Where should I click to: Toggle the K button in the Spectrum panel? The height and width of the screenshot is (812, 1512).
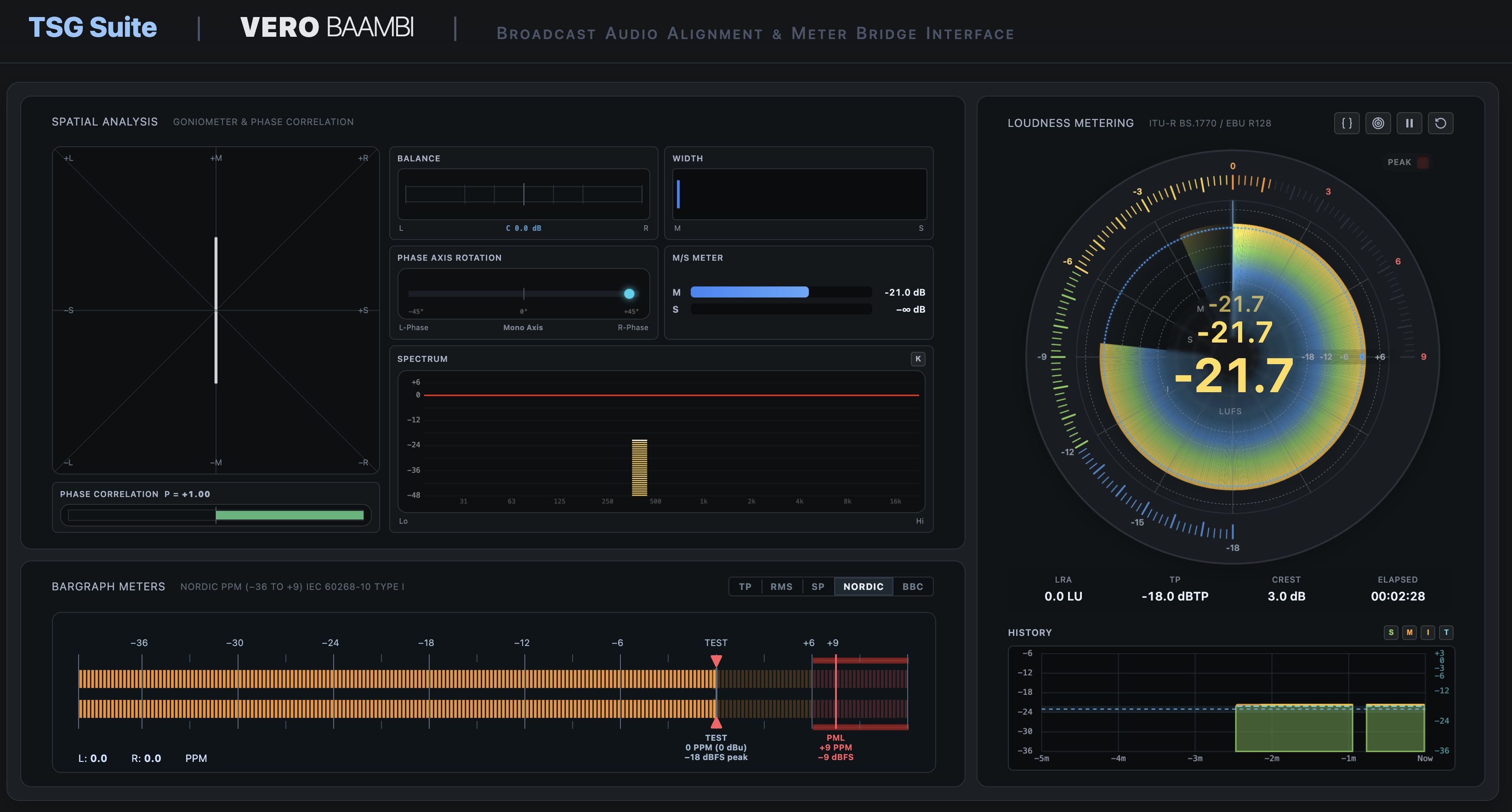pos(918,359)
